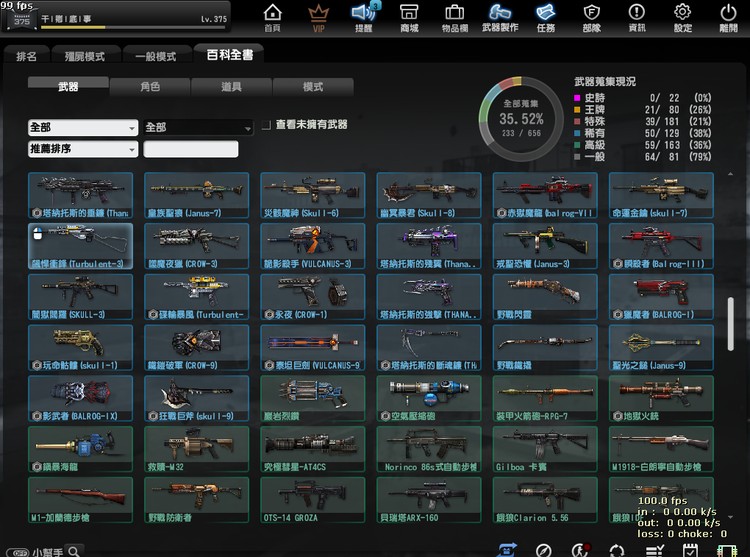Select the RPG-7 weapon card
750x557 pixels.
[545, 398]
